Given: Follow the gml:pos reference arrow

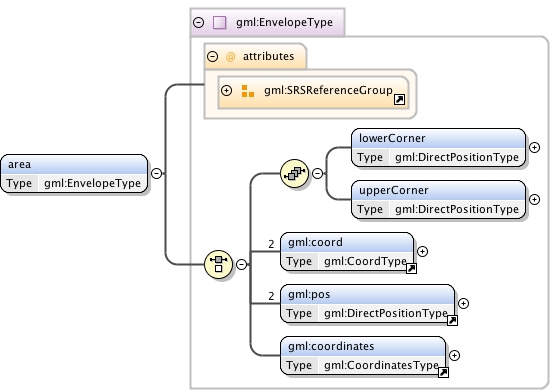Looking at the screenshot, I should tap(452, 321).
